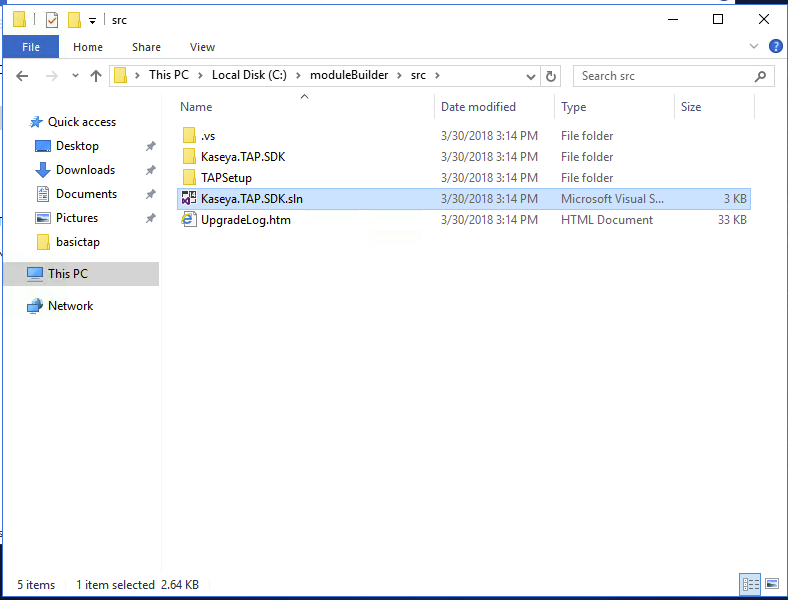Screen dimensions: 788x600
Task: Switch to Details view in status bar
Action: pos(750,584)
